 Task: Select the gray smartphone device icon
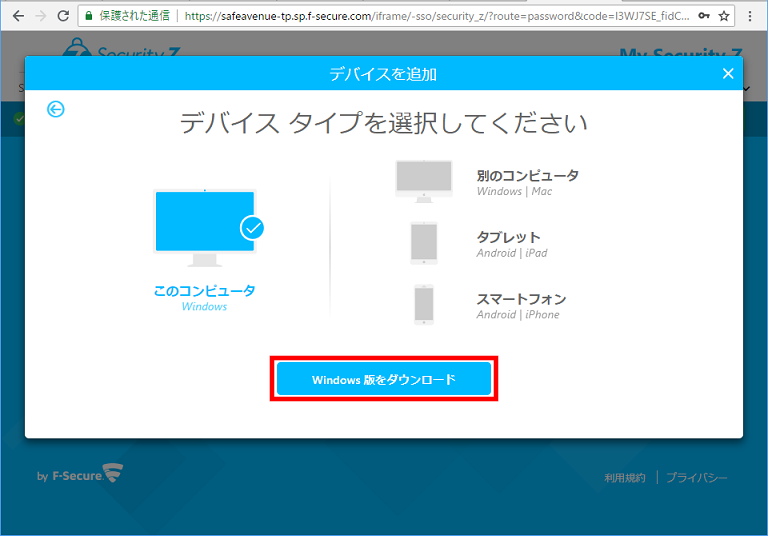click(424, 304)
